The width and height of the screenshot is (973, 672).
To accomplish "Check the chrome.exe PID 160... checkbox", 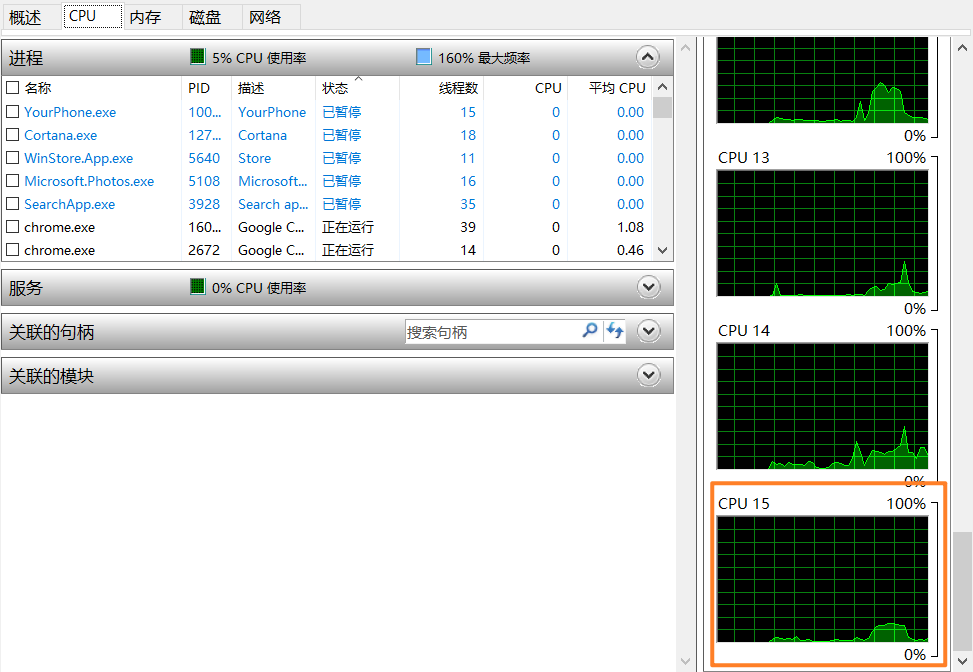I will [x=12, y=226].
